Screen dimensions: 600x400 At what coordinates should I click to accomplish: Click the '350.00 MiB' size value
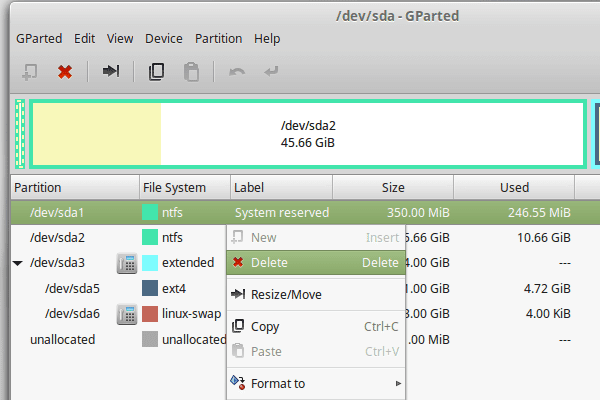coord(418,213)
